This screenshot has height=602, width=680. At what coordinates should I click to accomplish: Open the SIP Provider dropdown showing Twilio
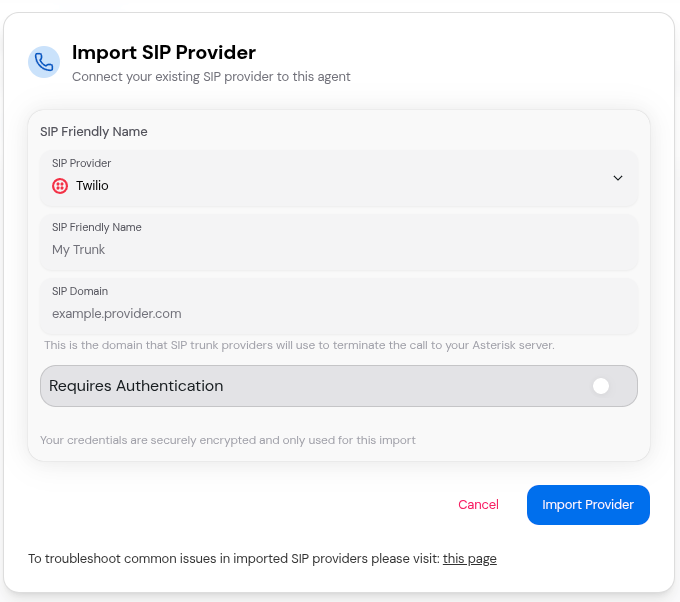coord(338,178)
